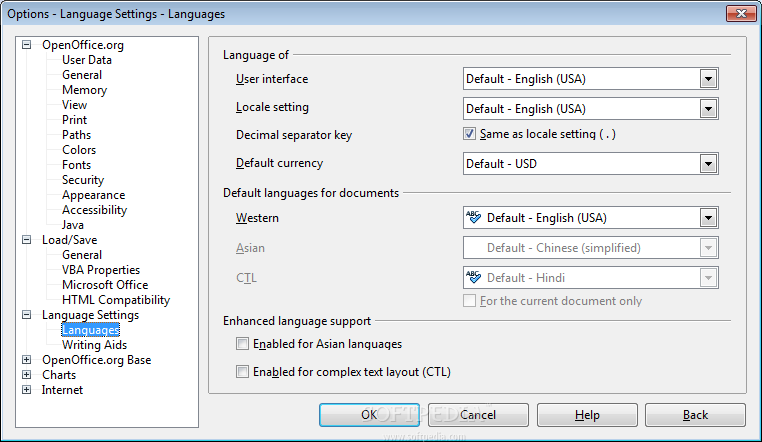Select Languages tree item

coord(91,330)
